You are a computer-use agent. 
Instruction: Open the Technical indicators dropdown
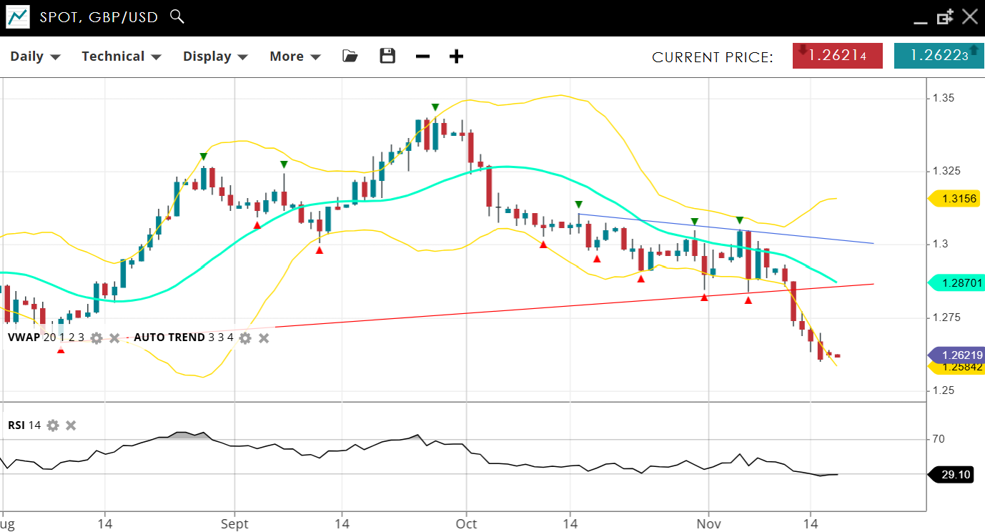121,56
